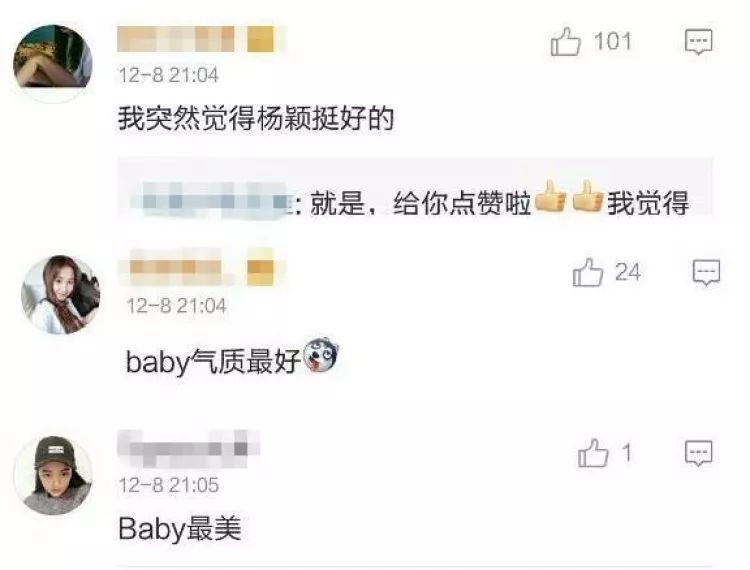Like the comment with 101 likes
750x570 pixels.
(566, 42)
